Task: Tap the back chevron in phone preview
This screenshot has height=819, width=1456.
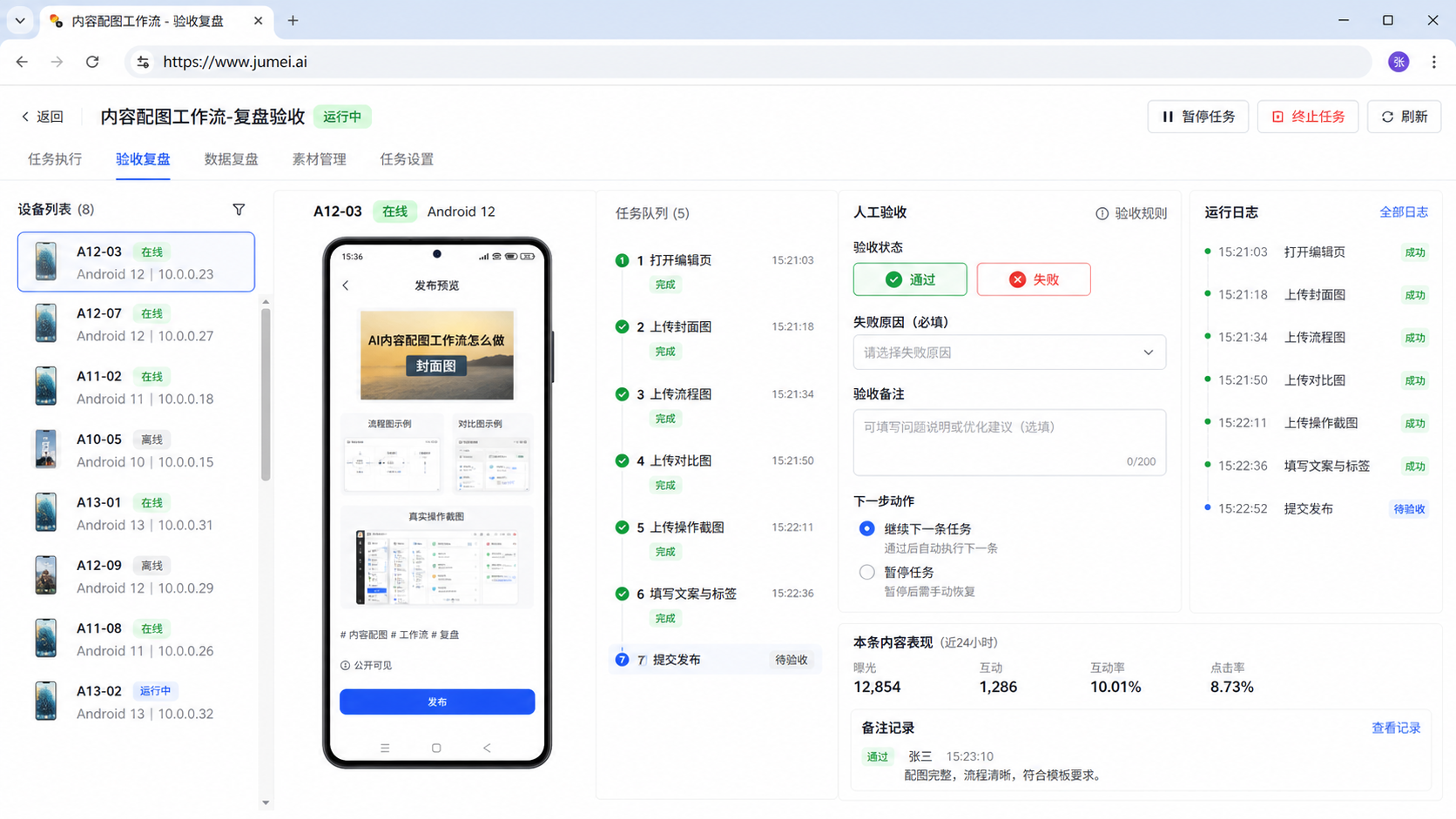Action: coord(346,285)
